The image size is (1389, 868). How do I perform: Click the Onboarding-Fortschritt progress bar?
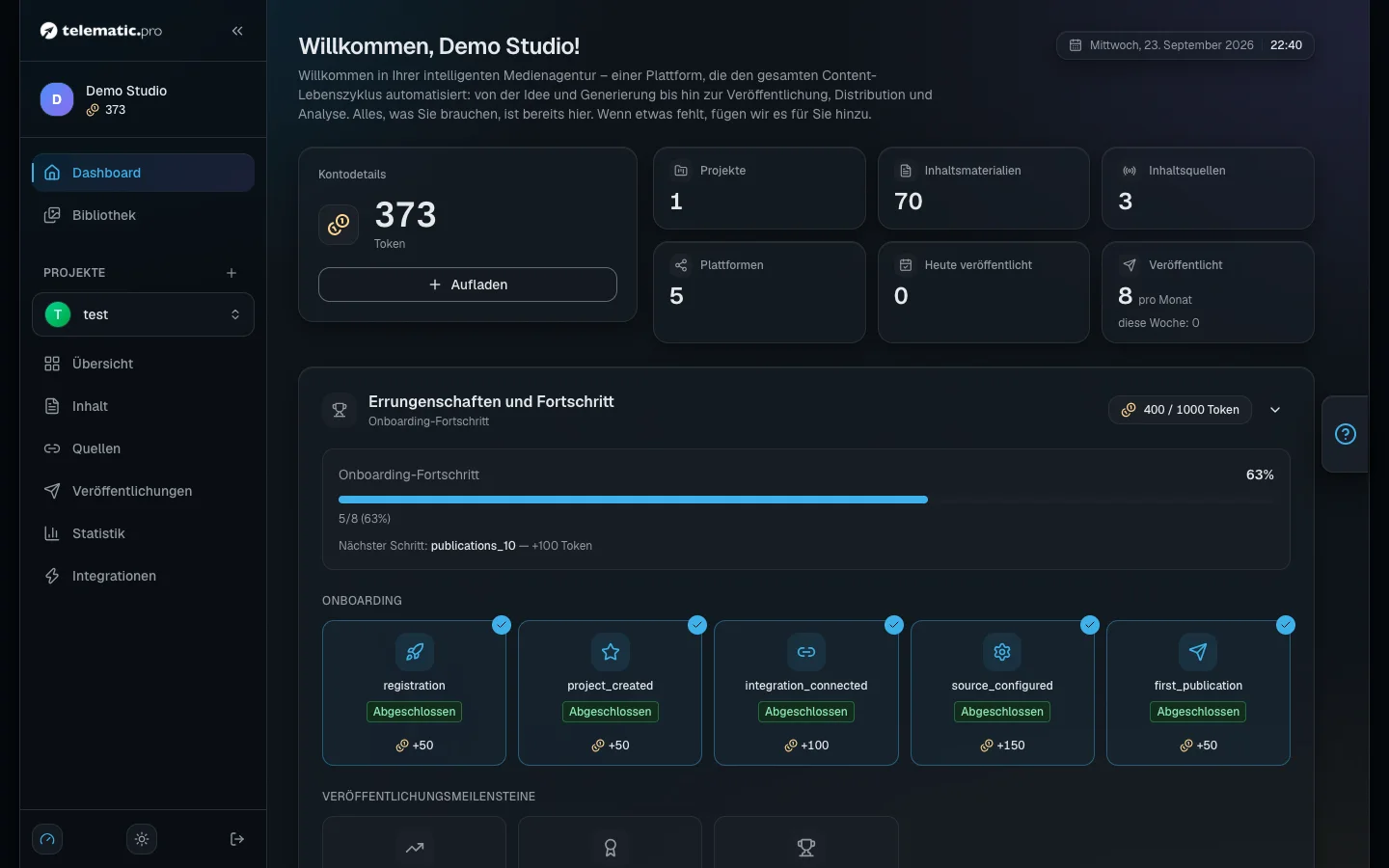[x=806, y=500]
